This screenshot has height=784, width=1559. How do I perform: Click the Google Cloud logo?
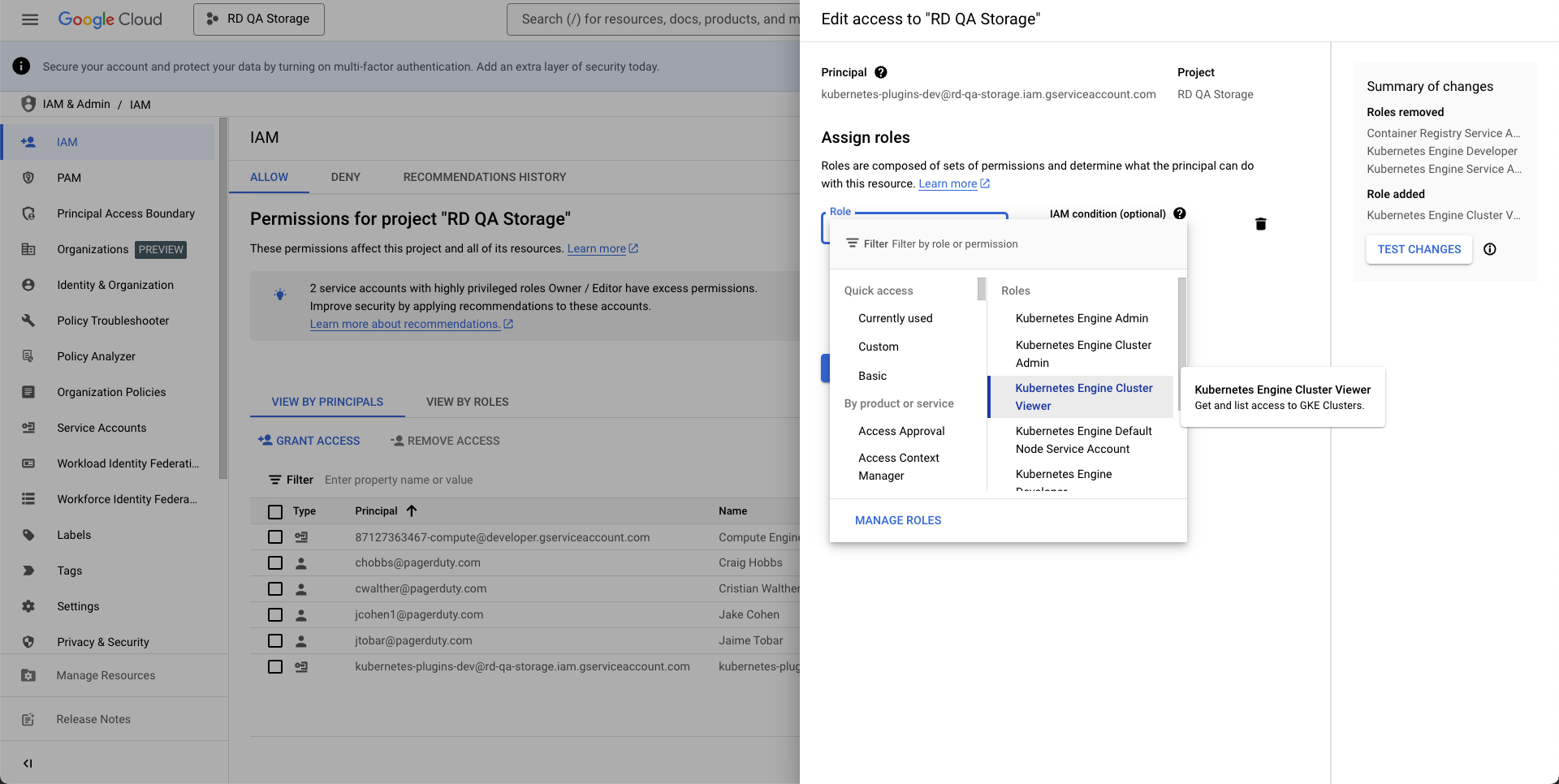pos(110,19)
